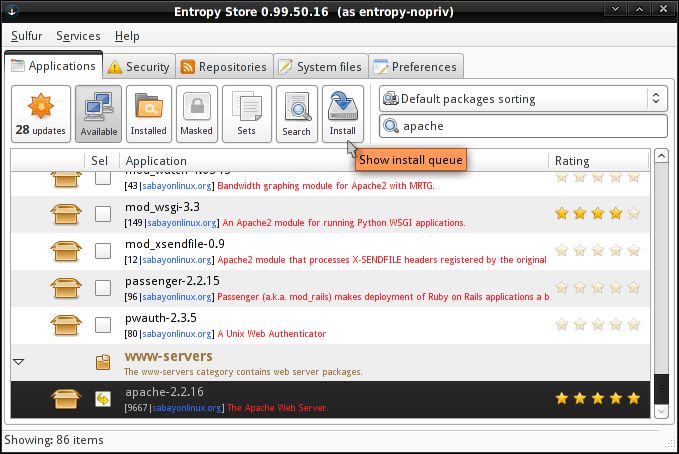679x454 pixels.
Task: Show Installed packages
Action: (x=149, y=114)
